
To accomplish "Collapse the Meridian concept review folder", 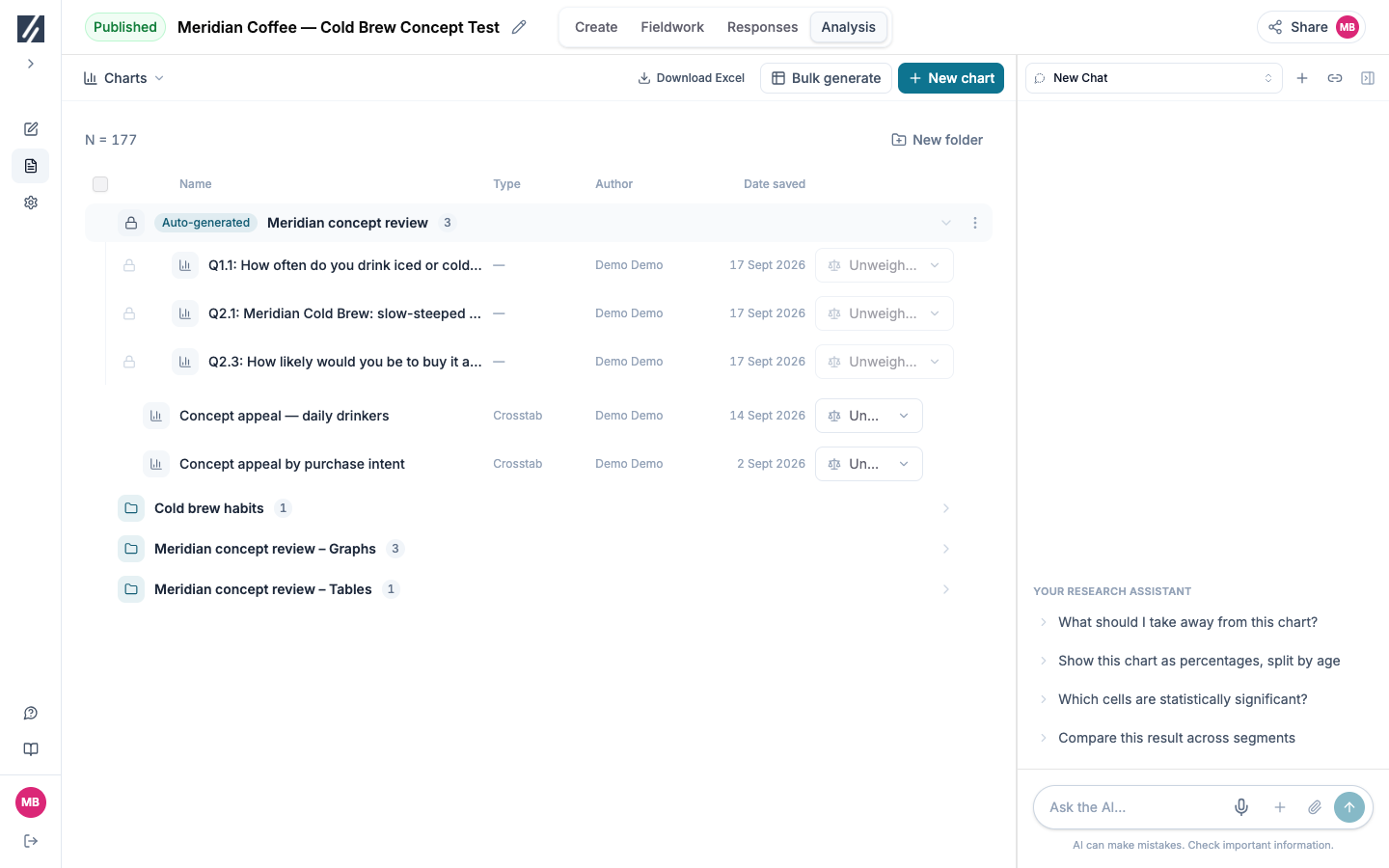I will click(946, 223).
